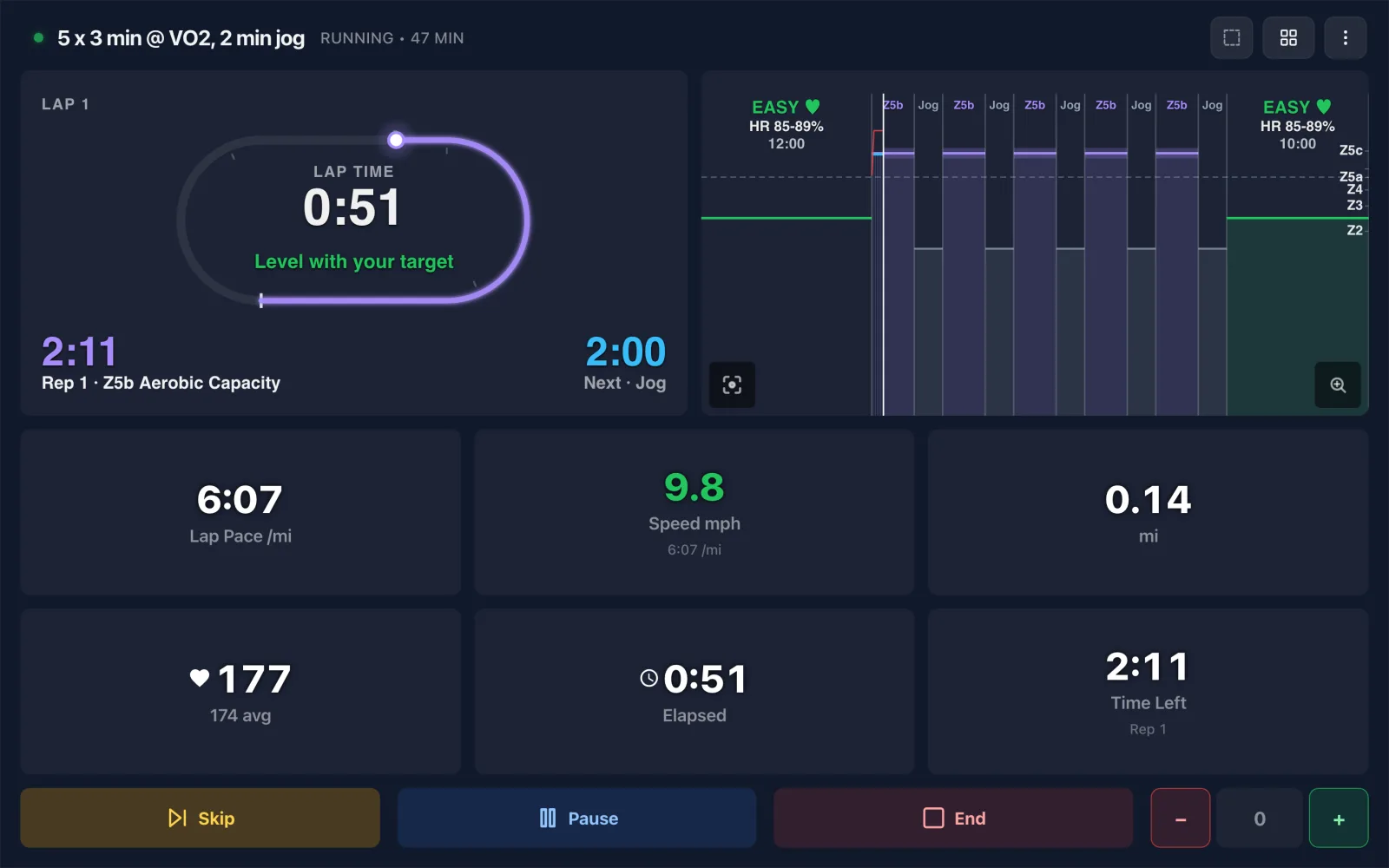This screenshot has height=868, width=1389.
Task: Open the Time Left 2:11 tile
Action: click(x=1148, y=691)
